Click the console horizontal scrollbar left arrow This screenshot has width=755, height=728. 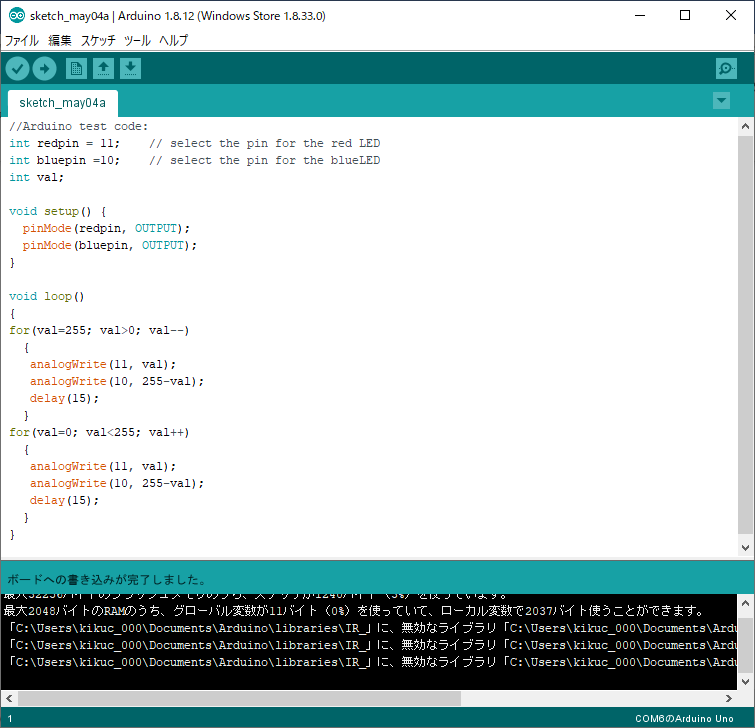10,698
